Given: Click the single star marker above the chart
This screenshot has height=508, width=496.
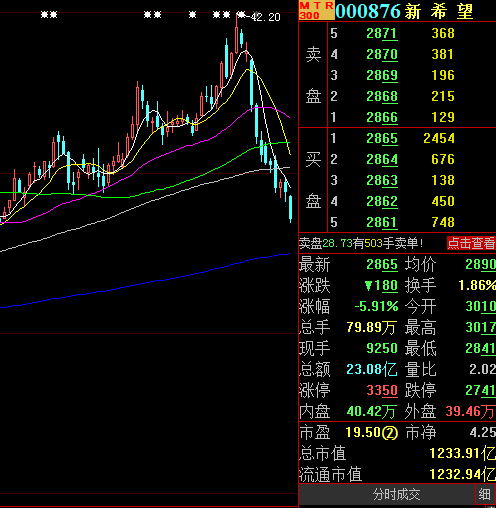Looking at the screenshot, I should tap(192, 15).
